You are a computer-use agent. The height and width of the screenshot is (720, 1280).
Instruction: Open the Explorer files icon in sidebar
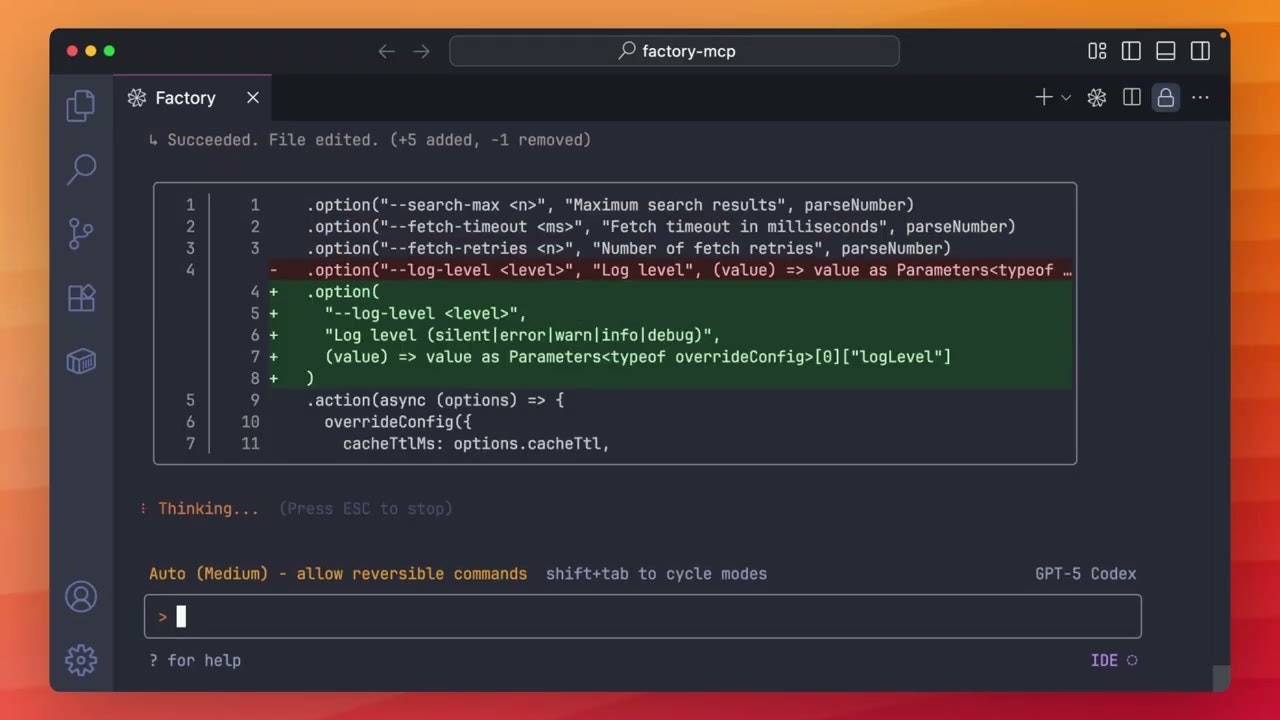(81, 106)
